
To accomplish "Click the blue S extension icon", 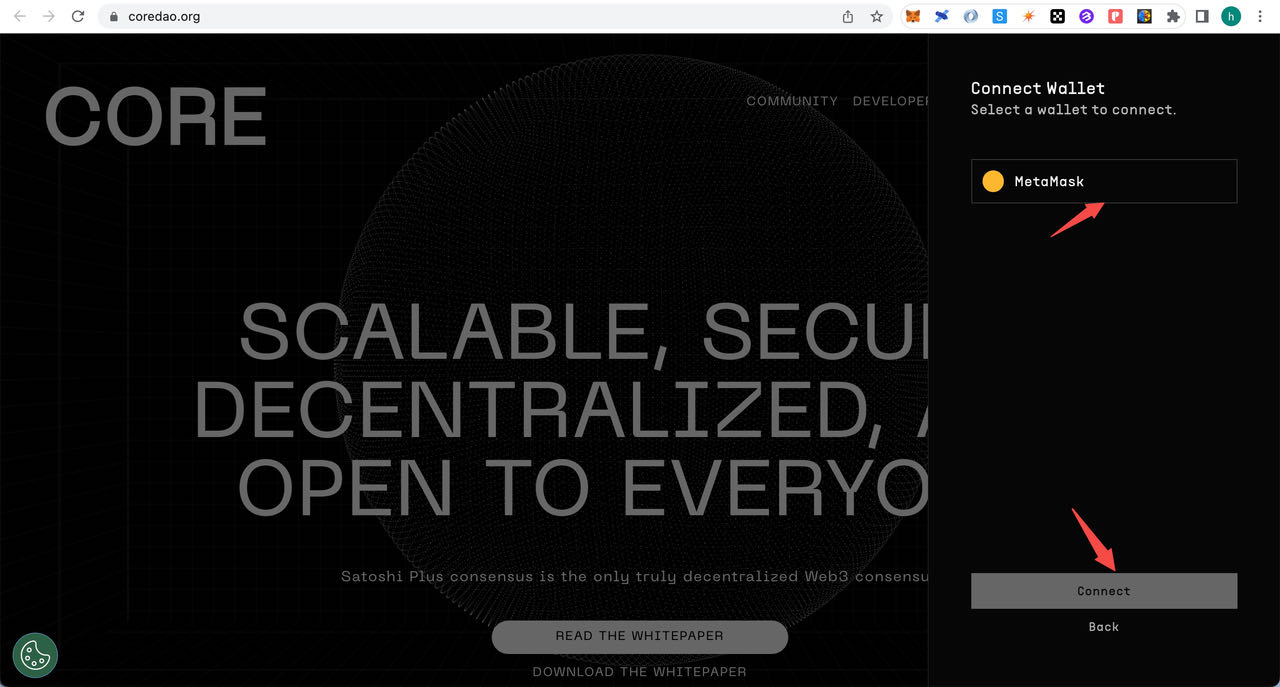I will pyautogui.click(x=999, y=16).
